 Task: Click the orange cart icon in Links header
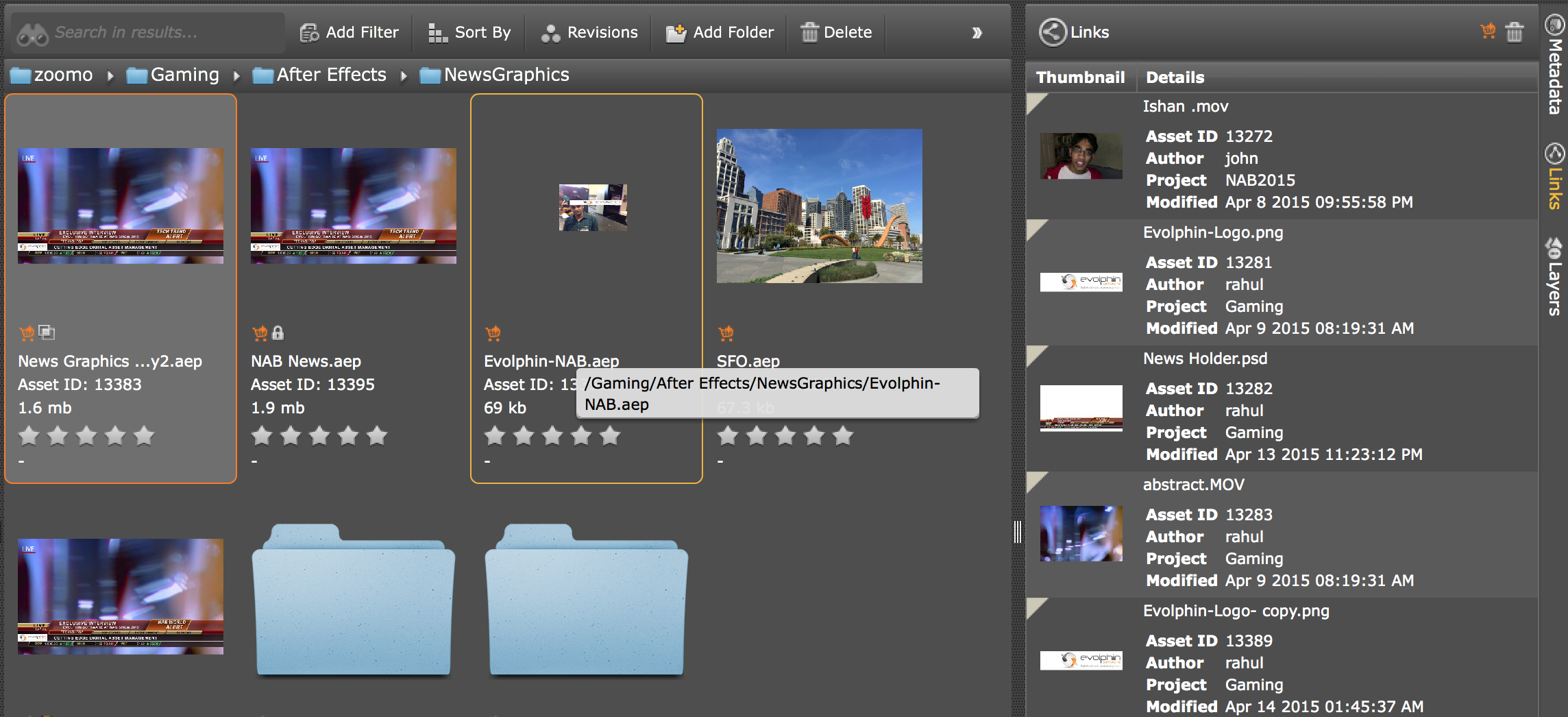point(1487,32)
